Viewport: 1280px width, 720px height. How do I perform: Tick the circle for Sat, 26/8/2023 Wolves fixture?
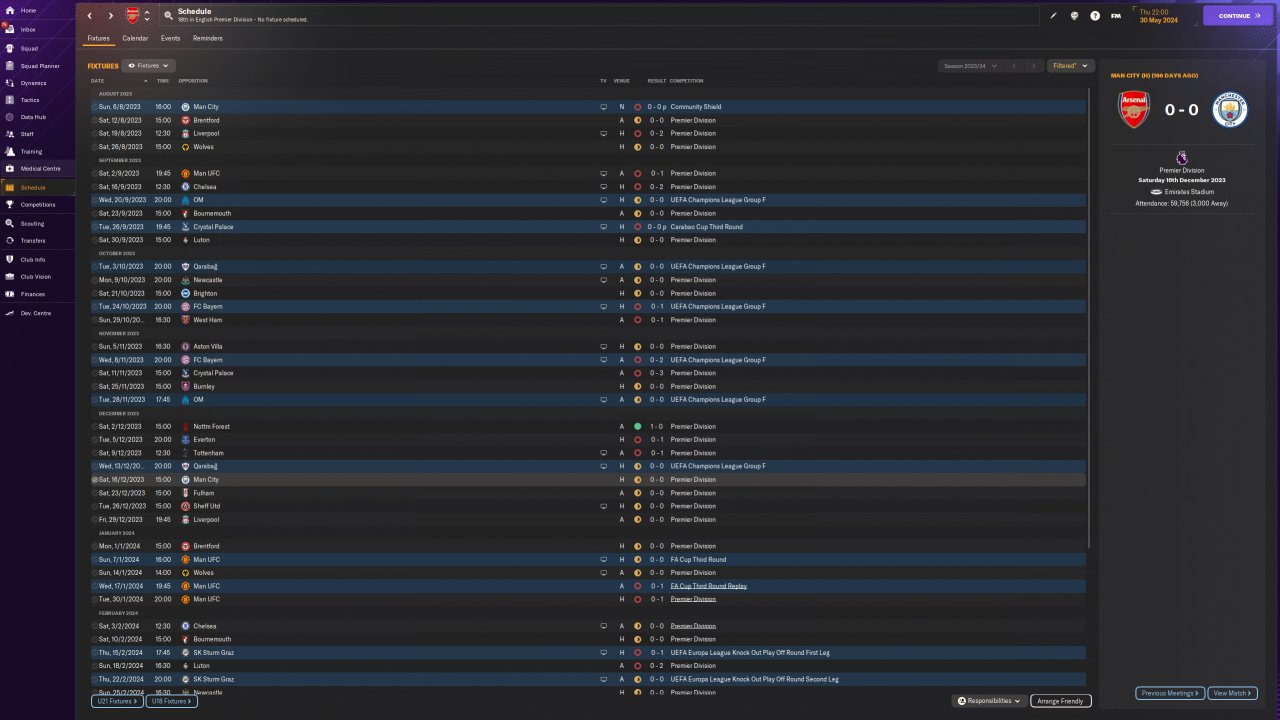95,147
